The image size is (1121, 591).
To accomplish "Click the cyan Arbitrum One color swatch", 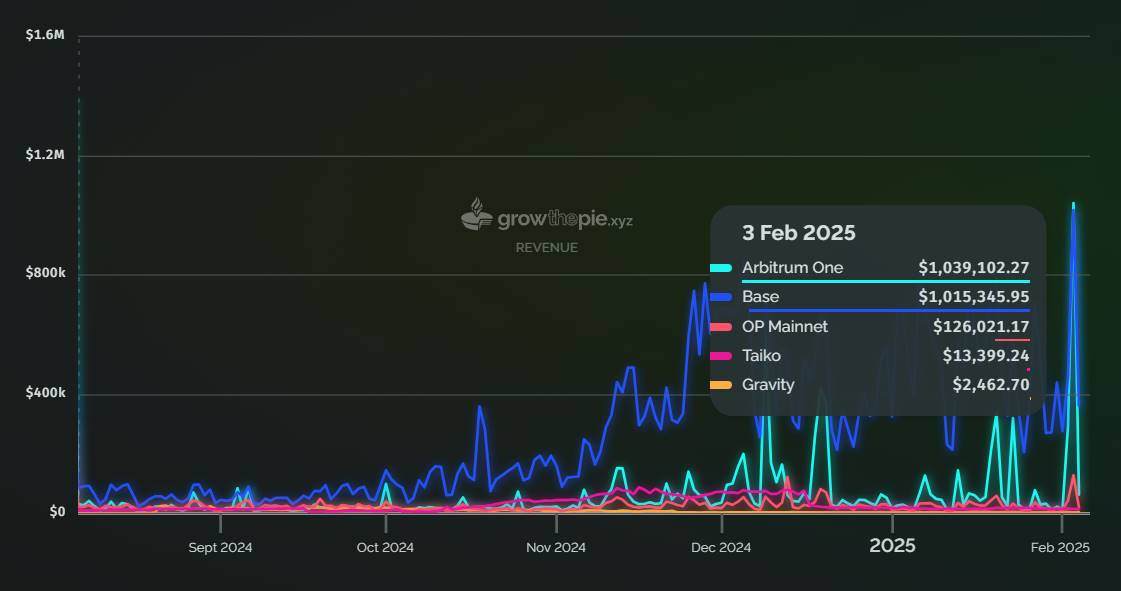I will coord(721,268).
